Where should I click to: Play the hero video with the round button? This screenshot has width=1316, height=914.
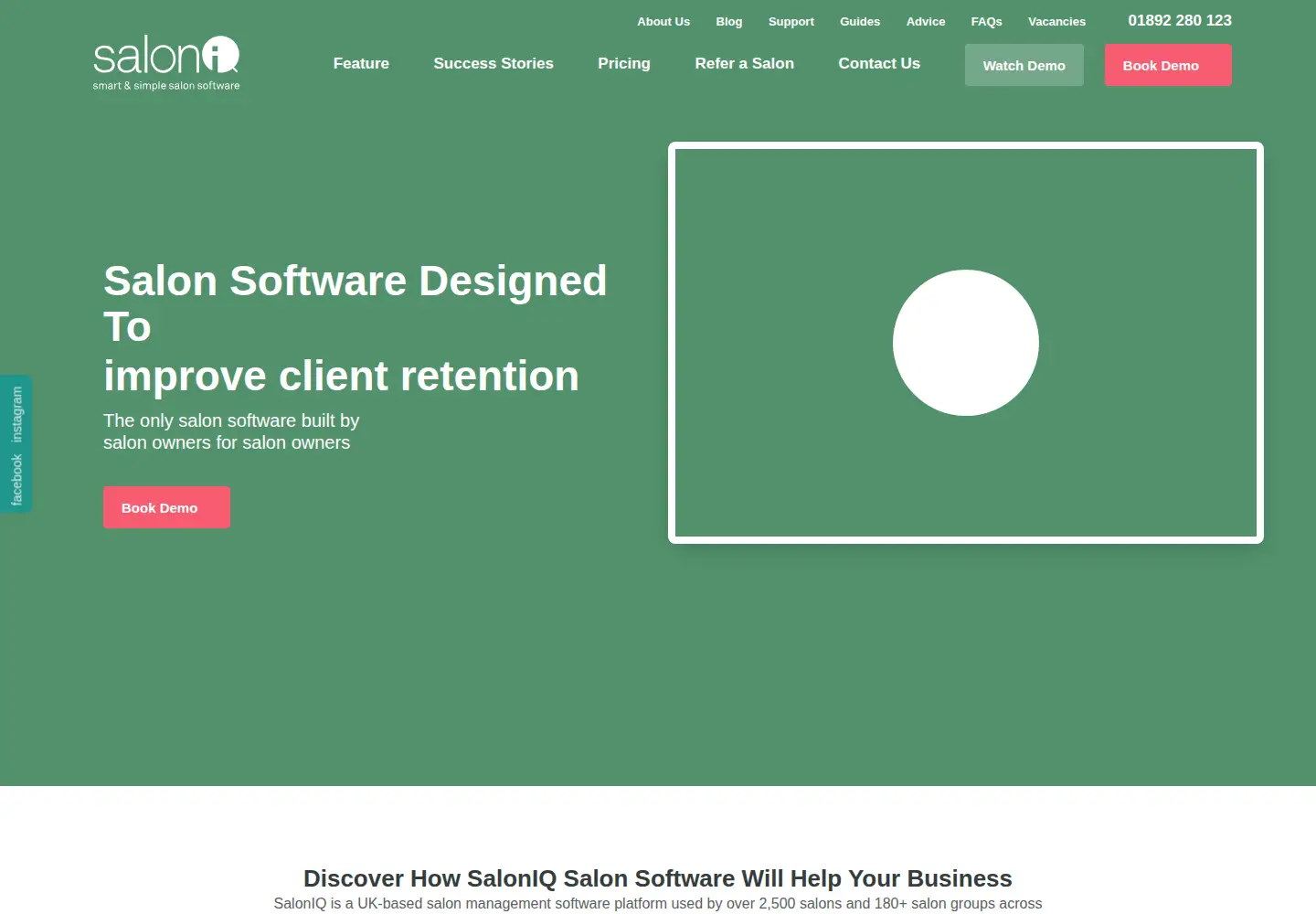pyautogui.click(x=966, y=343)
